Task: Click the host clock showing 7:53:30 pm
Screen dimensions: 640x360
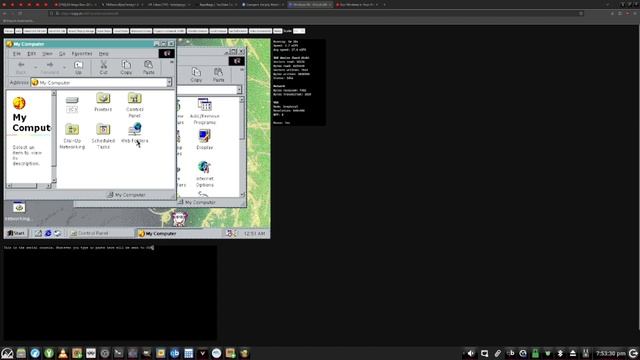Action: pyautogui.click(x=611, y=353)
